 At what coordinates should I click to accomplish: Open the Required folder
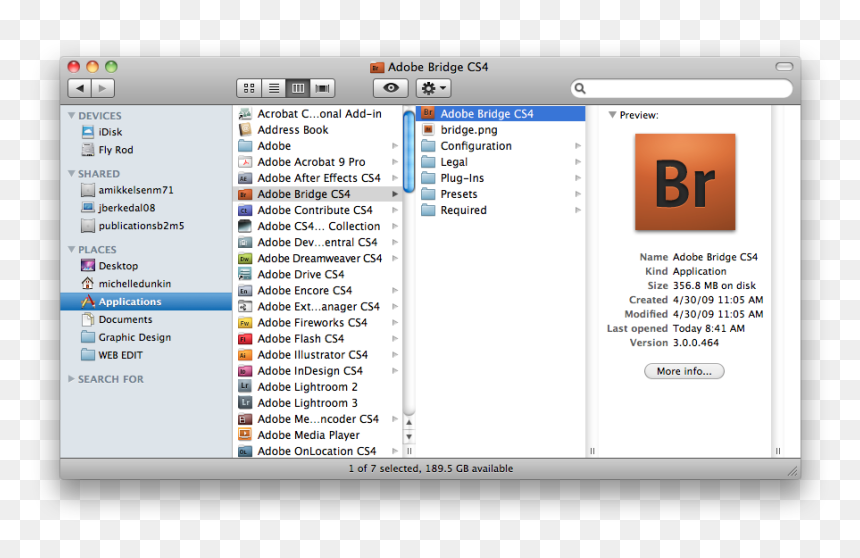pyautogui.click(x=501, y=210)
